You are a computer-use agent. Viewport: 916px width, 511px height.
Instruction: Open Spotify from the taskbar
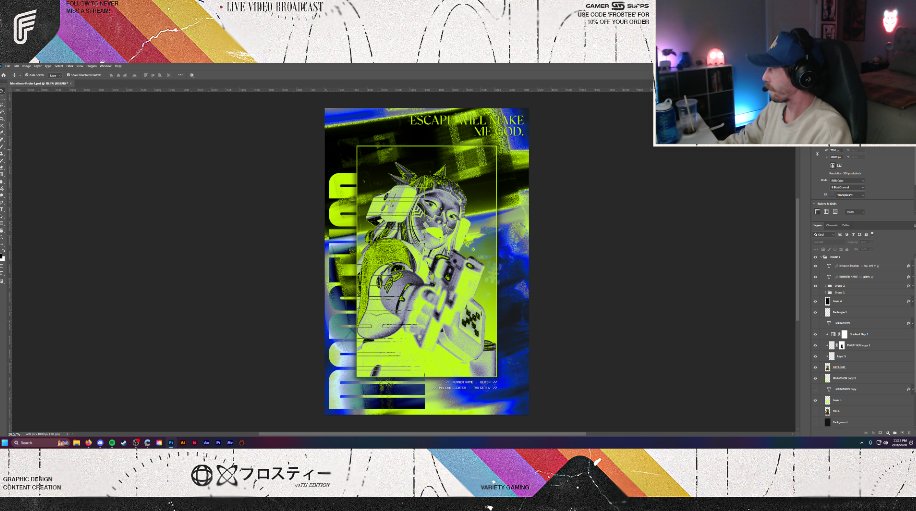click(x=112, y=443)
